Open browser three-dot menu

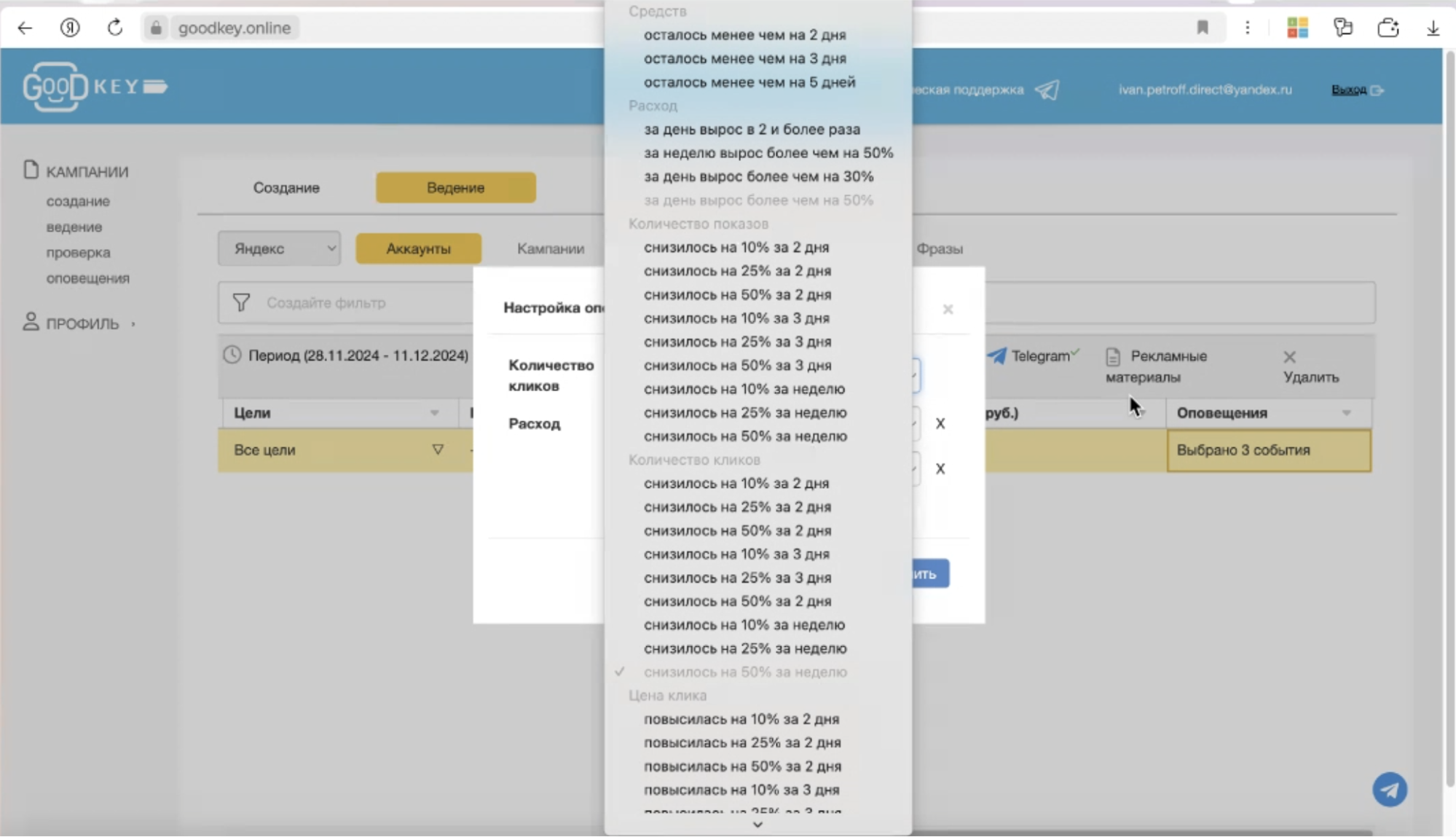(1248, 28)
